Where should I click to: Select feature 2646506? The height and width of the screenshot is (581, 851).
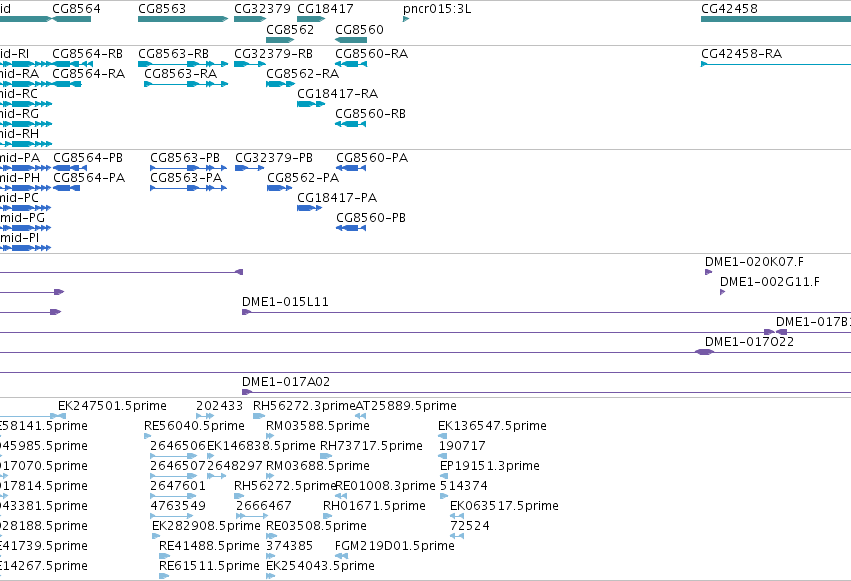[173, 456]
